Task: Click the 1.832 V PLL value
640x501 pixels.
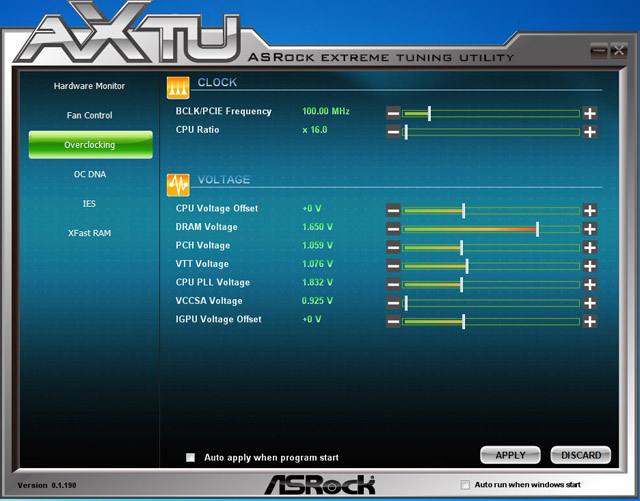Action: coord(317,282)
